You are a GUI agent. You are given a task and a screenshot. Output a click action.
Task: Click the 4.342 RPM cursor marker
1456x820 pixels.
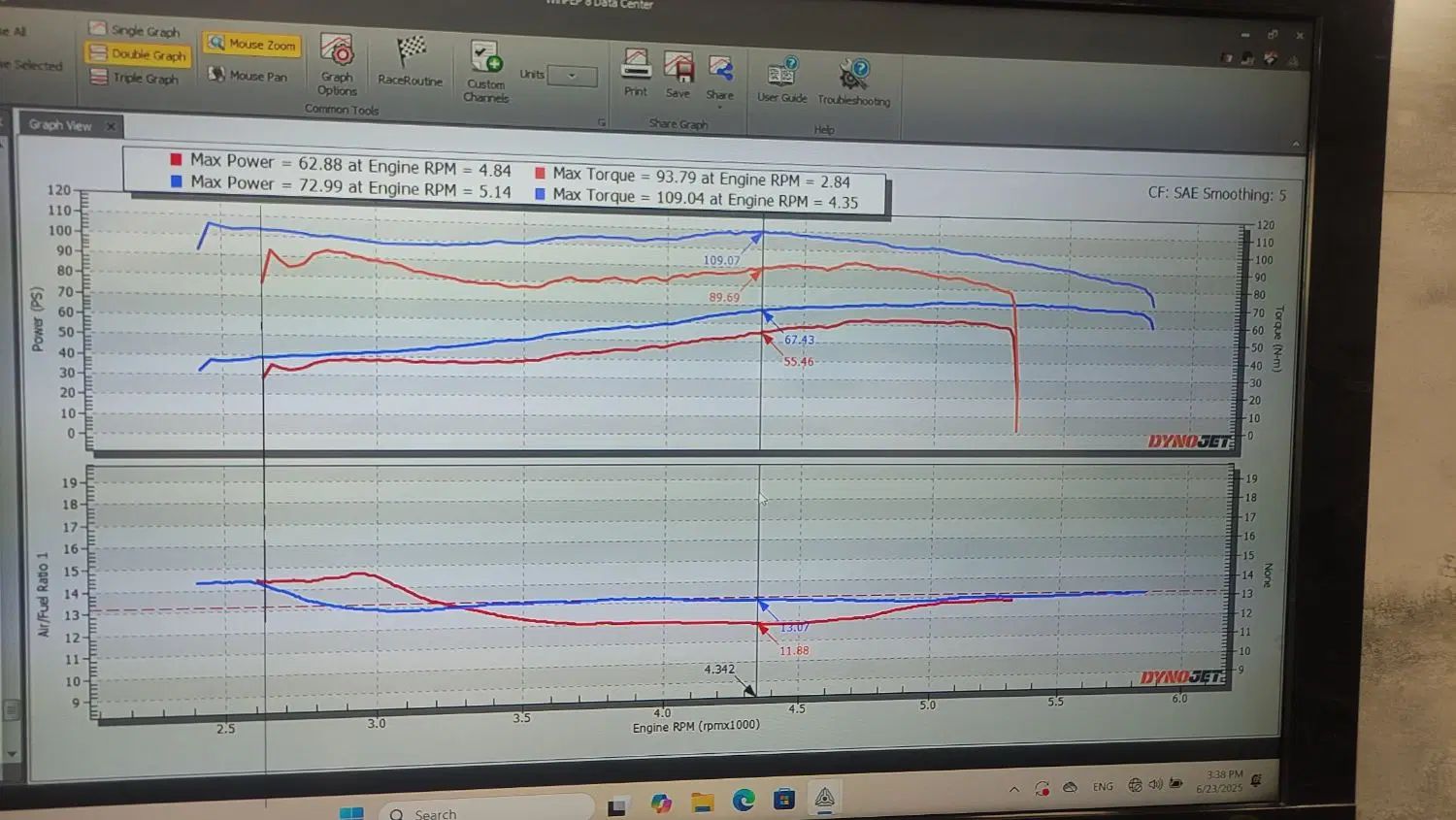[x=719, y=670]
